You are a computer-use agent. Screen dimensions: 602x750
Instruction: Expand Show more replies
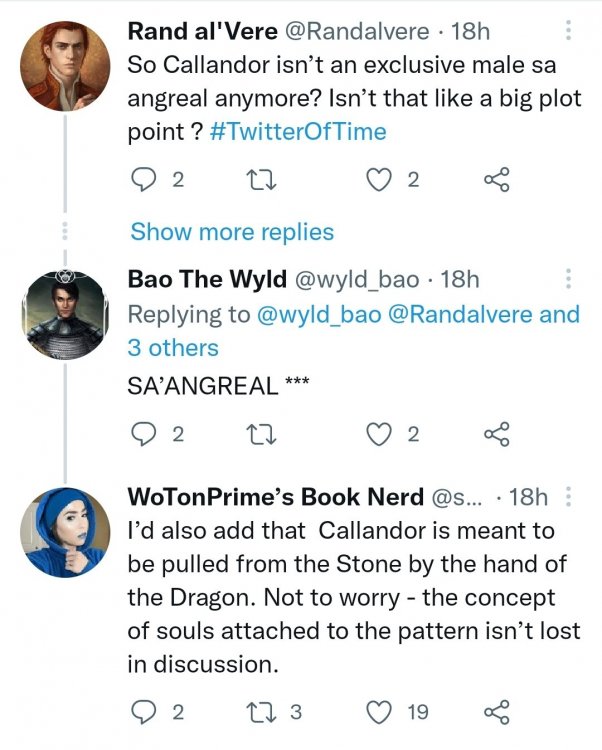coord(231,232)
